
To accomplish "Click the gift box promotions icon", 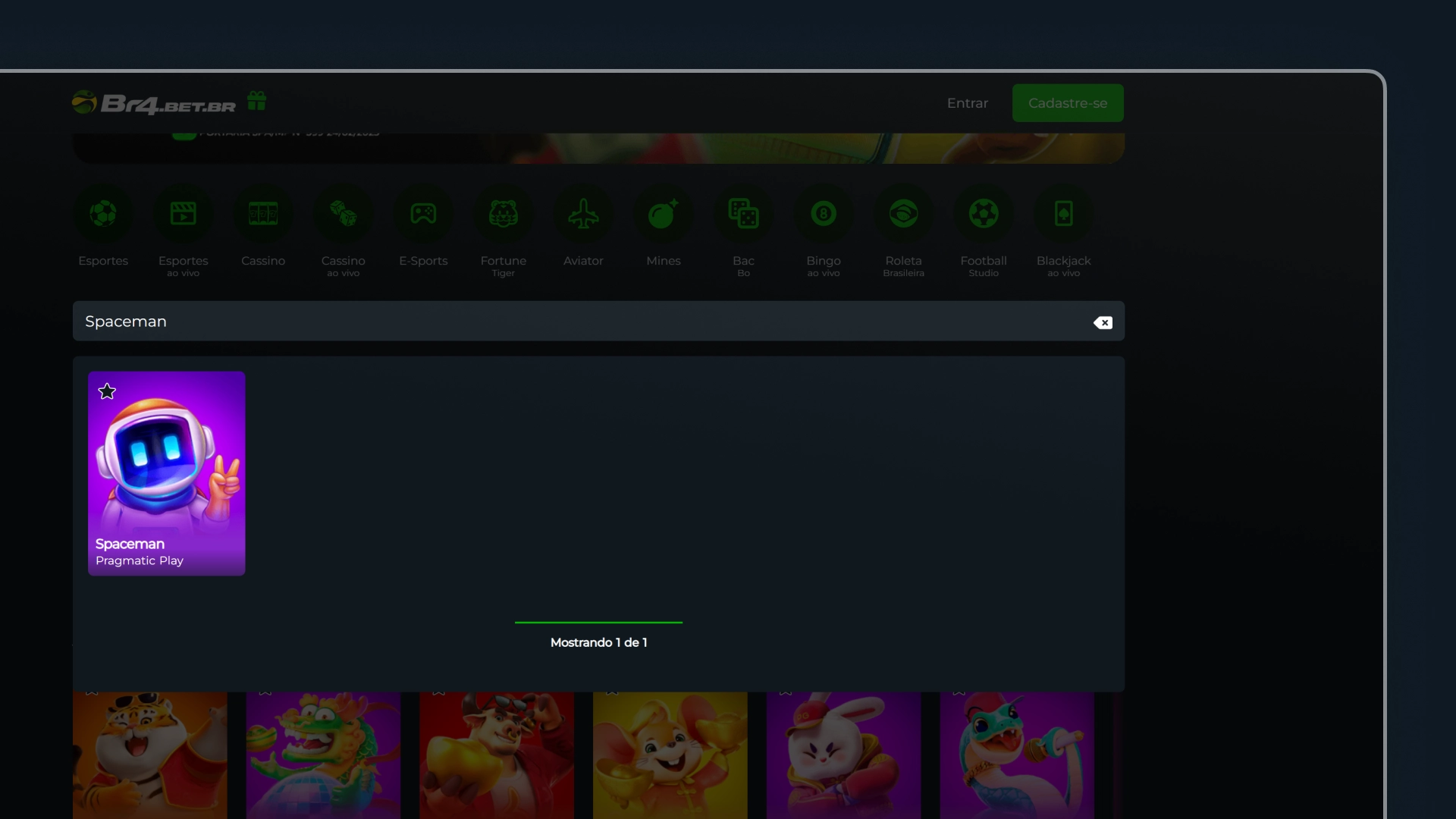I will tap(256, 101).
